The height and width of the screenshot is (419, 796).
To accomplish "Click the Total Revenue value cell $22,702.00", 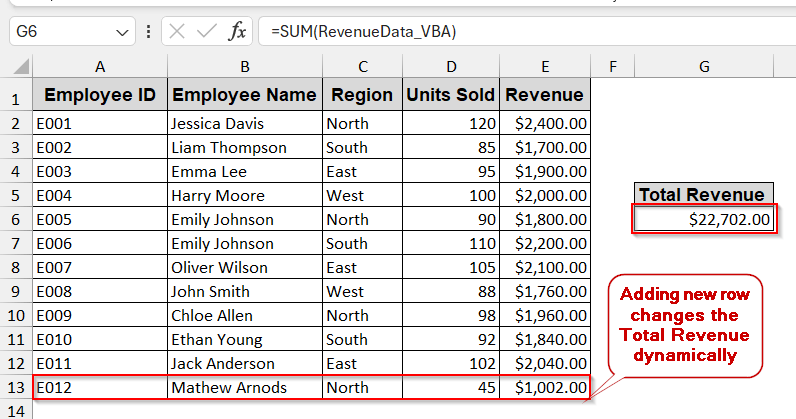I will (704, 219).
